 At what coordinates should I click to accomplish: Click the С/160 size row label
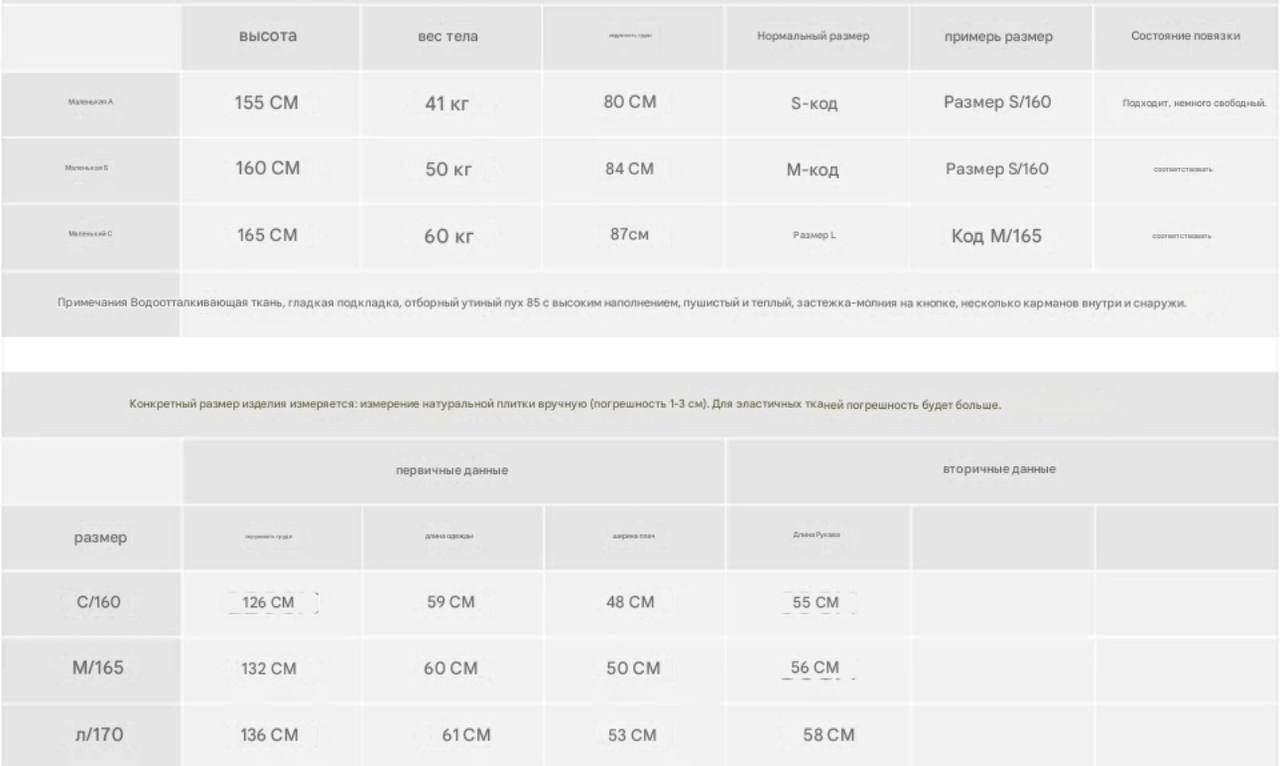[99, 603]
